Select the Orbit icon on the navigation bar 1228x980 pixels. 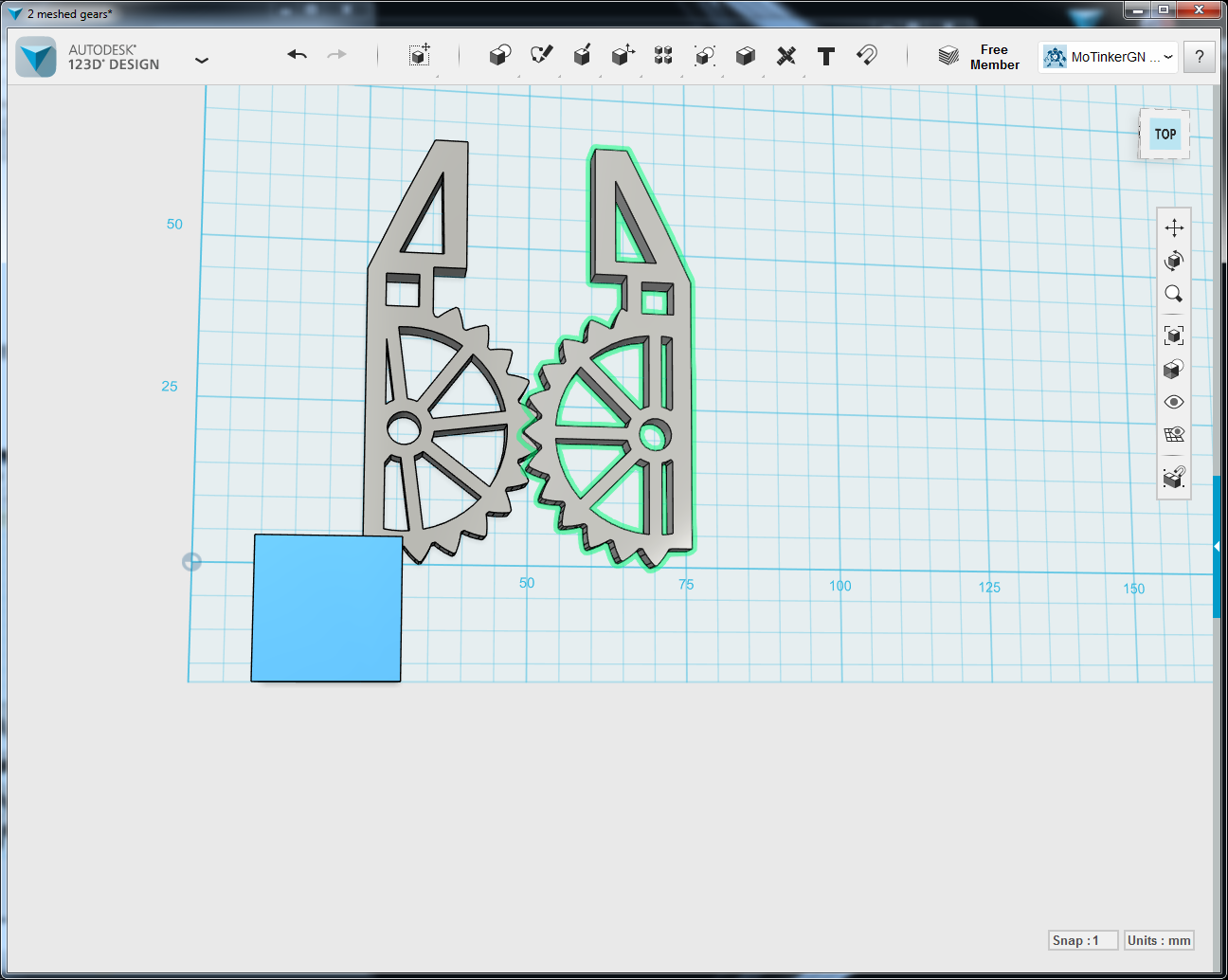(1173, 261)
